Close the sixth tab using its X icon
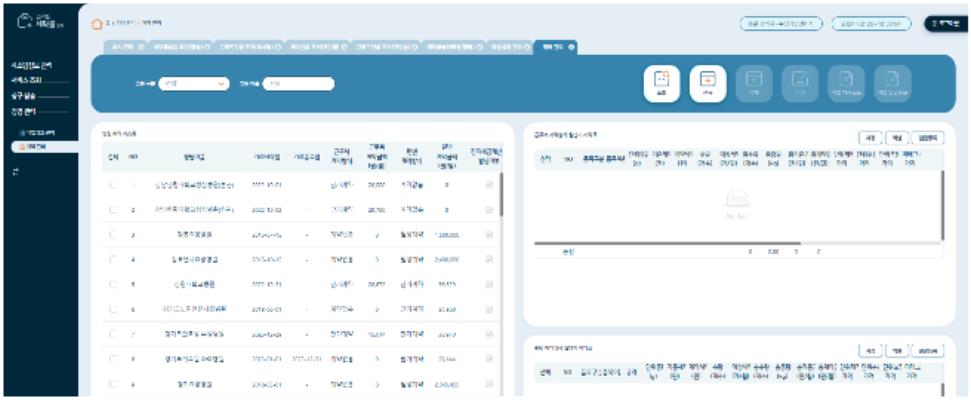971x400 pixels. 479,47
